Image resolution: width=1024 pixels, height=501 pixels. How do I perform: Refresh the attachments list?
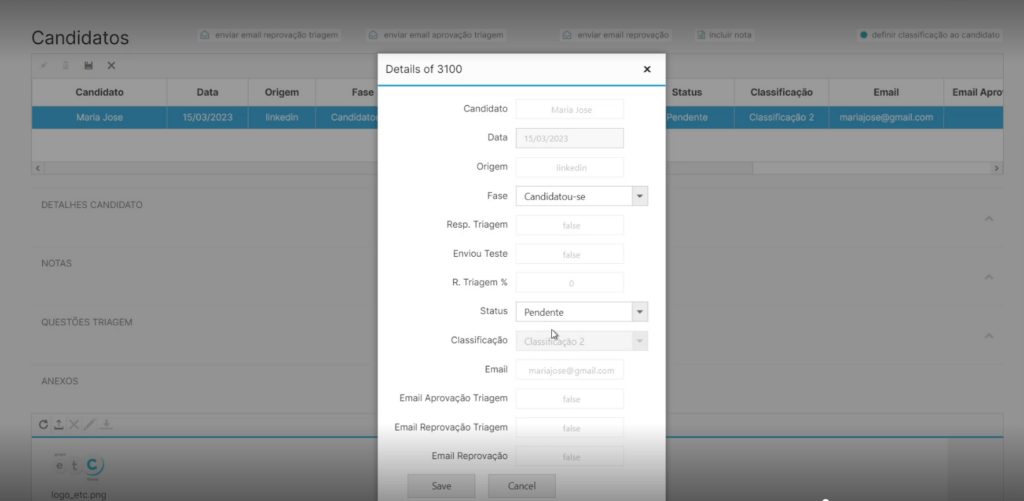pos(43,425)
